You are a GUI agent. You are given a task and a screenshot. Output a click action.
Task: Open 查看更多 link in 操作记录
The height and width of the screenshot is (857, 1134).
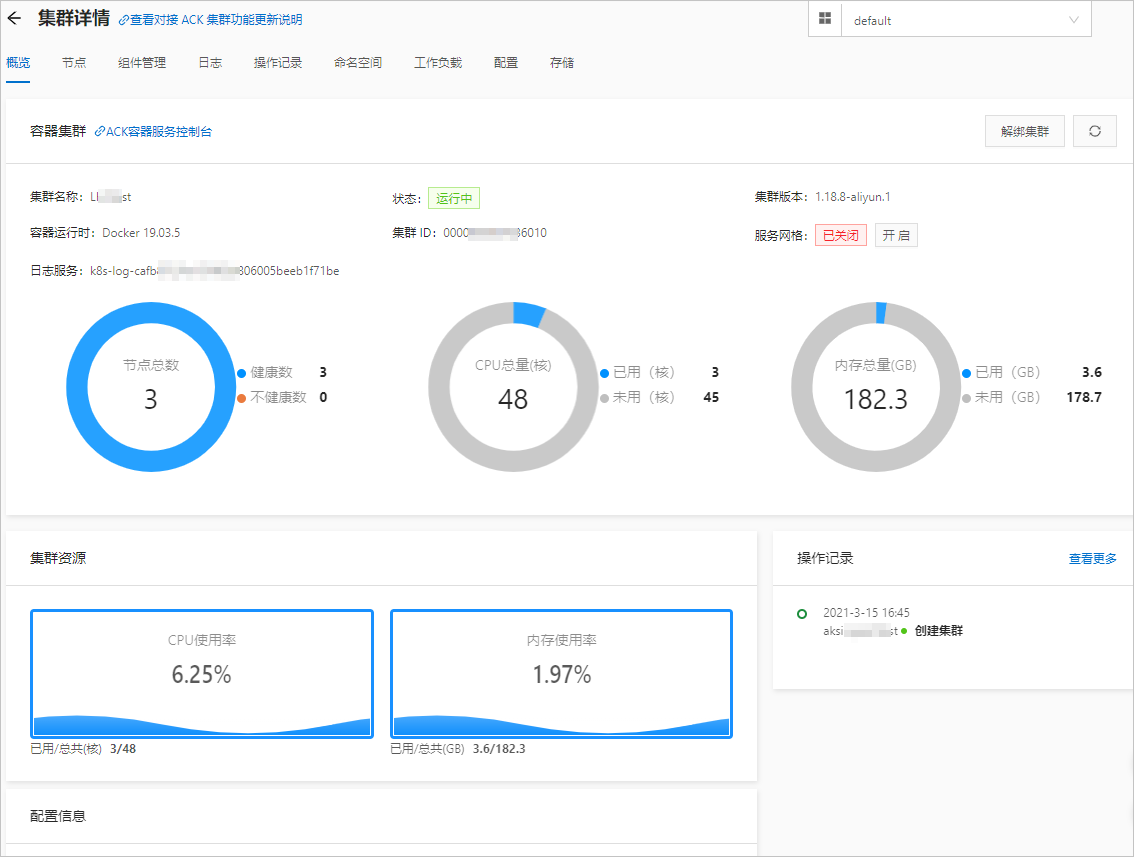(x=1092, y=558)
